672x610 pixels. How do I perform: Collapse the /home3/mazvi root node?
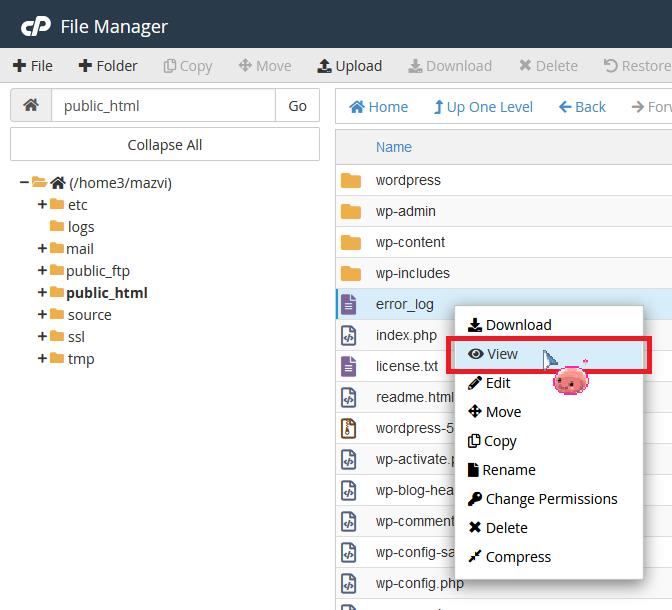click(24, 183)
